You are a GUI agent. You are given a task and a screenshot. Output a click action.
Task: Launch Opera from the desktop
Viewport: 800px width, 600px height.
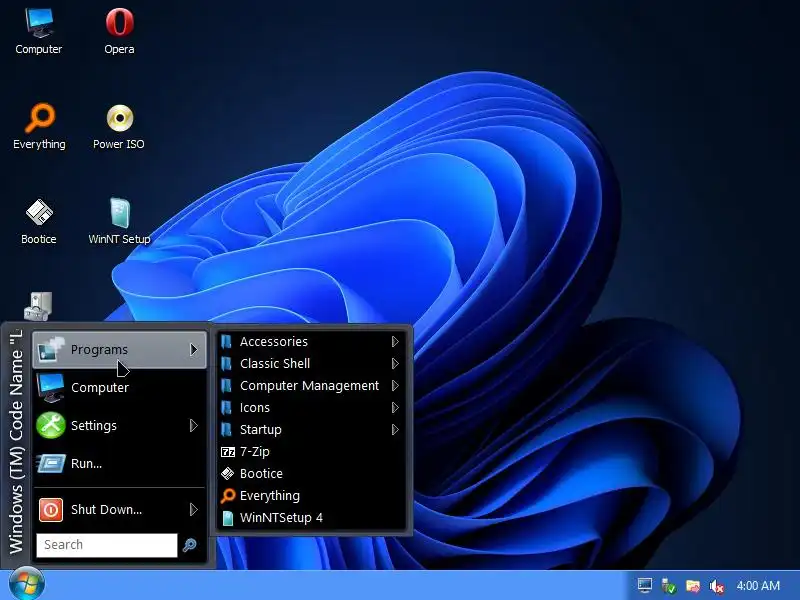click(x=119, y=31)
